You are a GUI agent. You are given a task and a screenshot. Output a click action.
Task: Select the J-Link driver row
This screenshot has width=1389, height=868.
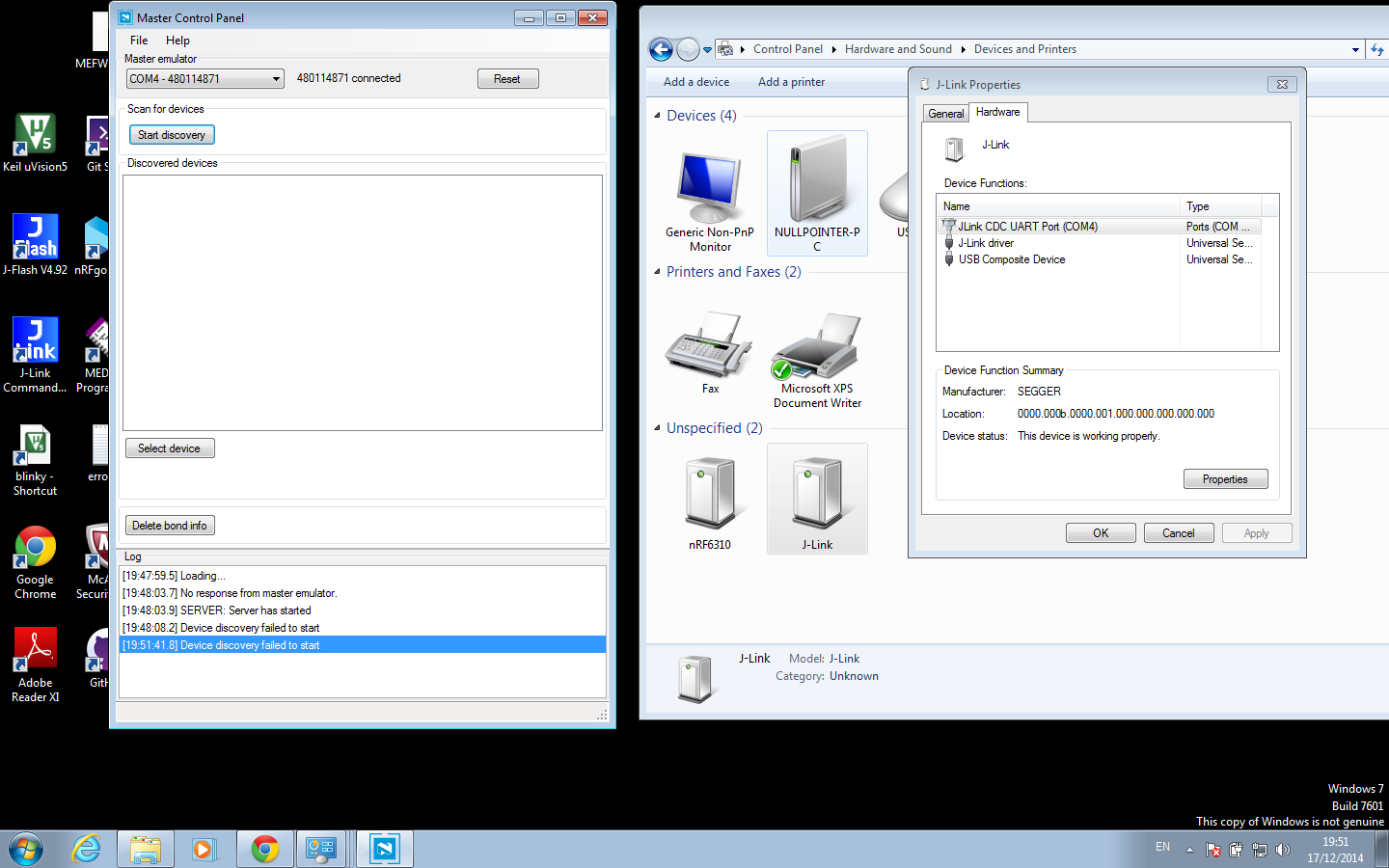point(1099,243)
